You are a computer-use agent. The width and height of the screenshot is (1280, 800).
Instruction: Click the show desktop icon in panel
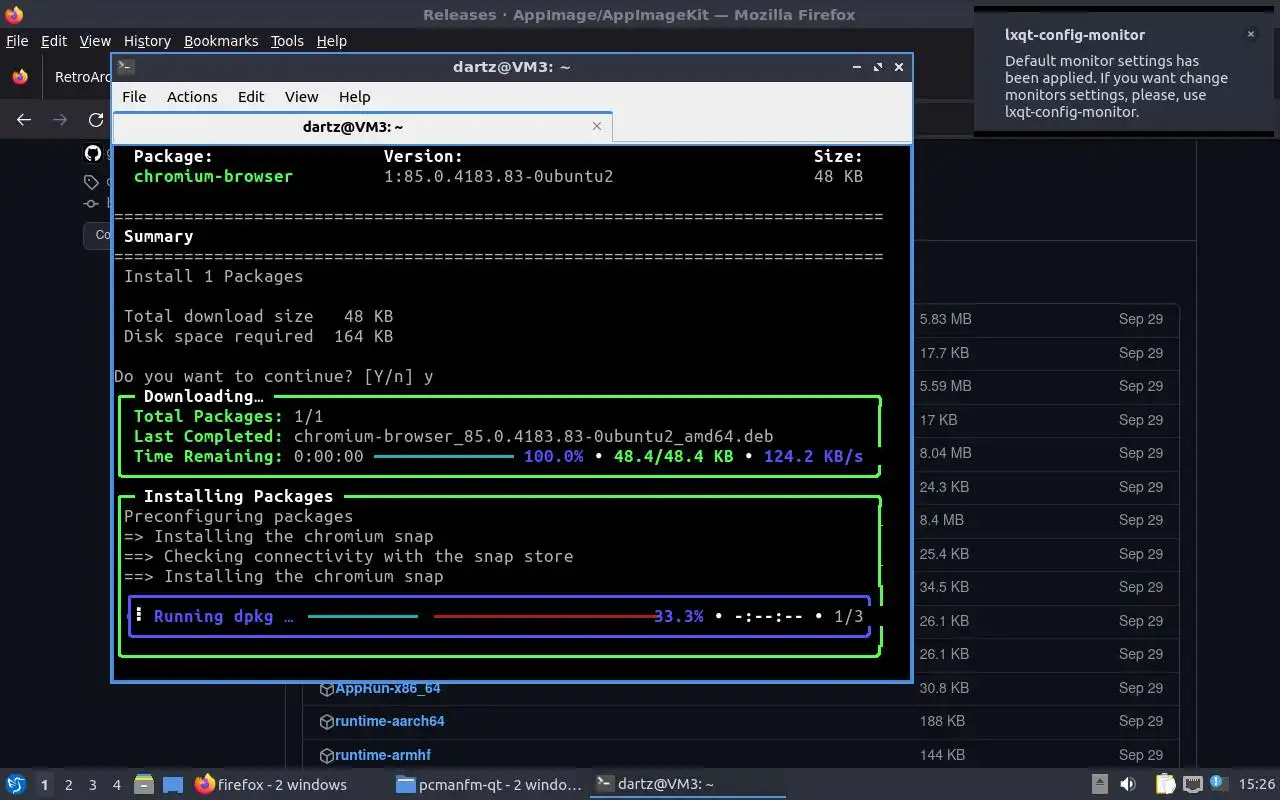(x=172, y=785)
